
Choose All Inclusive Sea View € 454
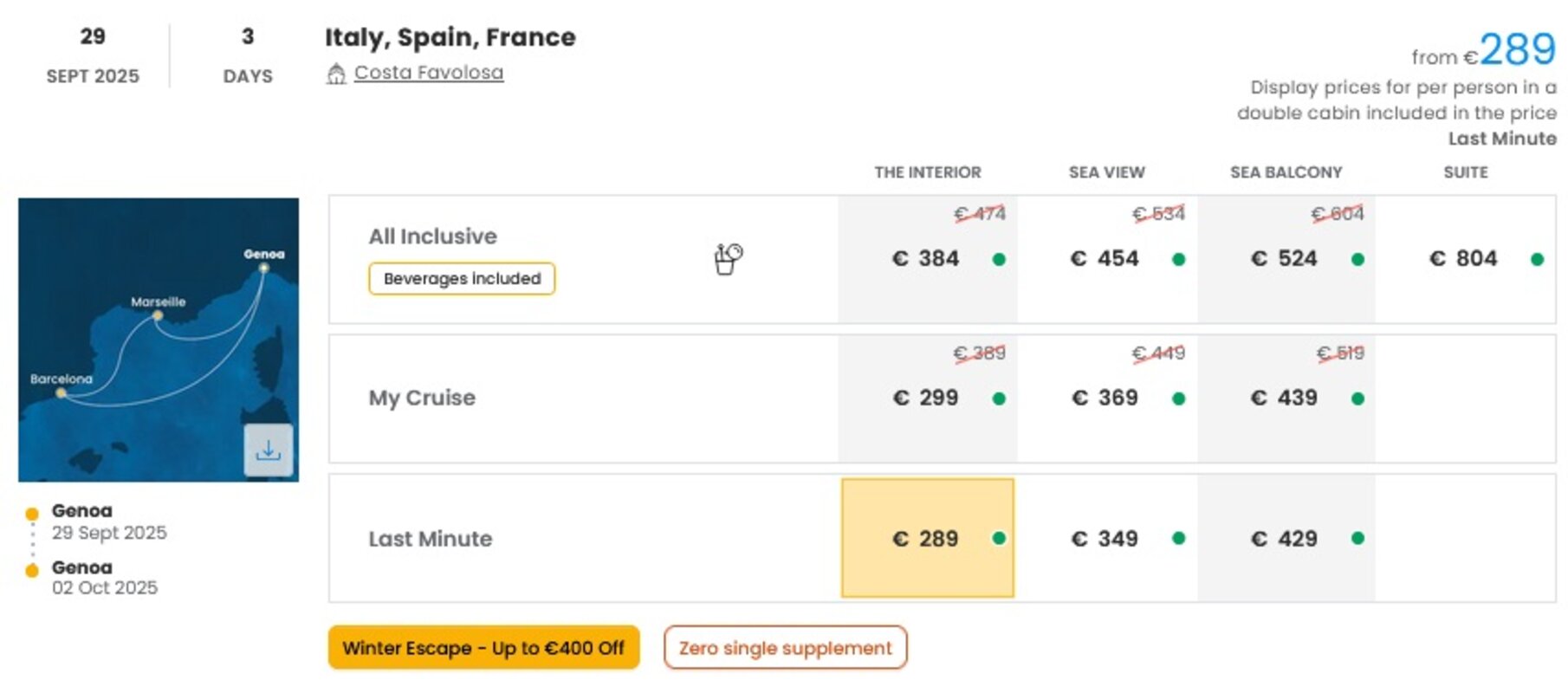[x=1107, y=259]
